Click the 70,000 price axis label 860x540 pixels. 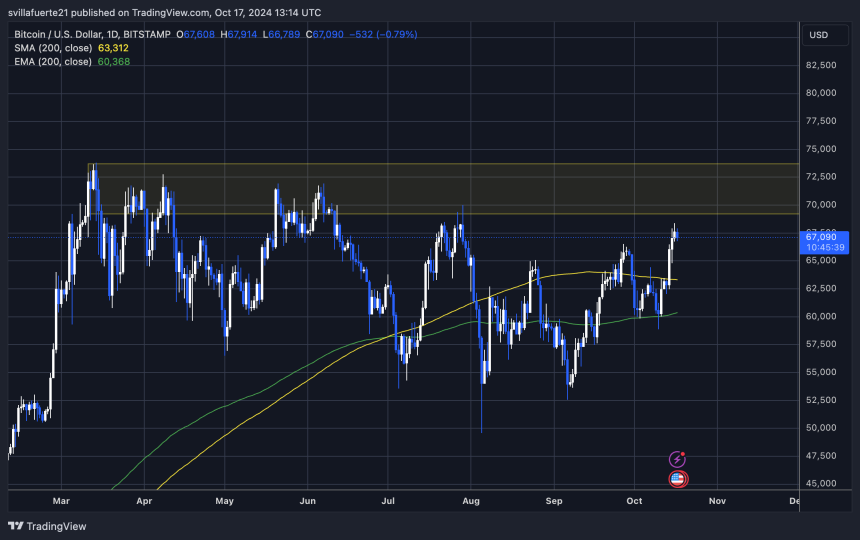[x=821, y=205]
